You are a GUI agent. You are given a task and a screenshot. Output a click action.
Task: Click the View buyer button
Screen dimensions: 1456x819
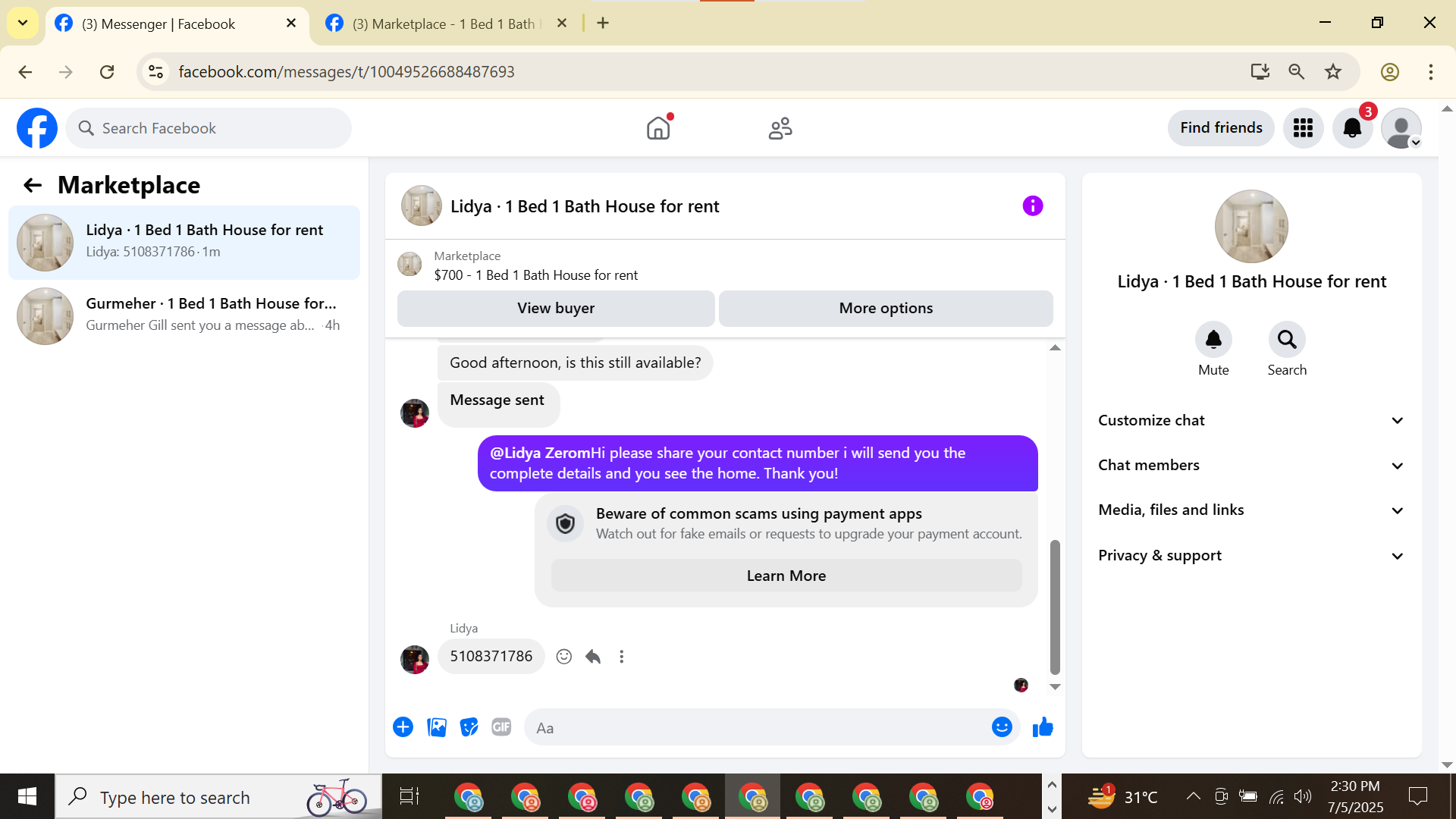[x=556, y=309]
